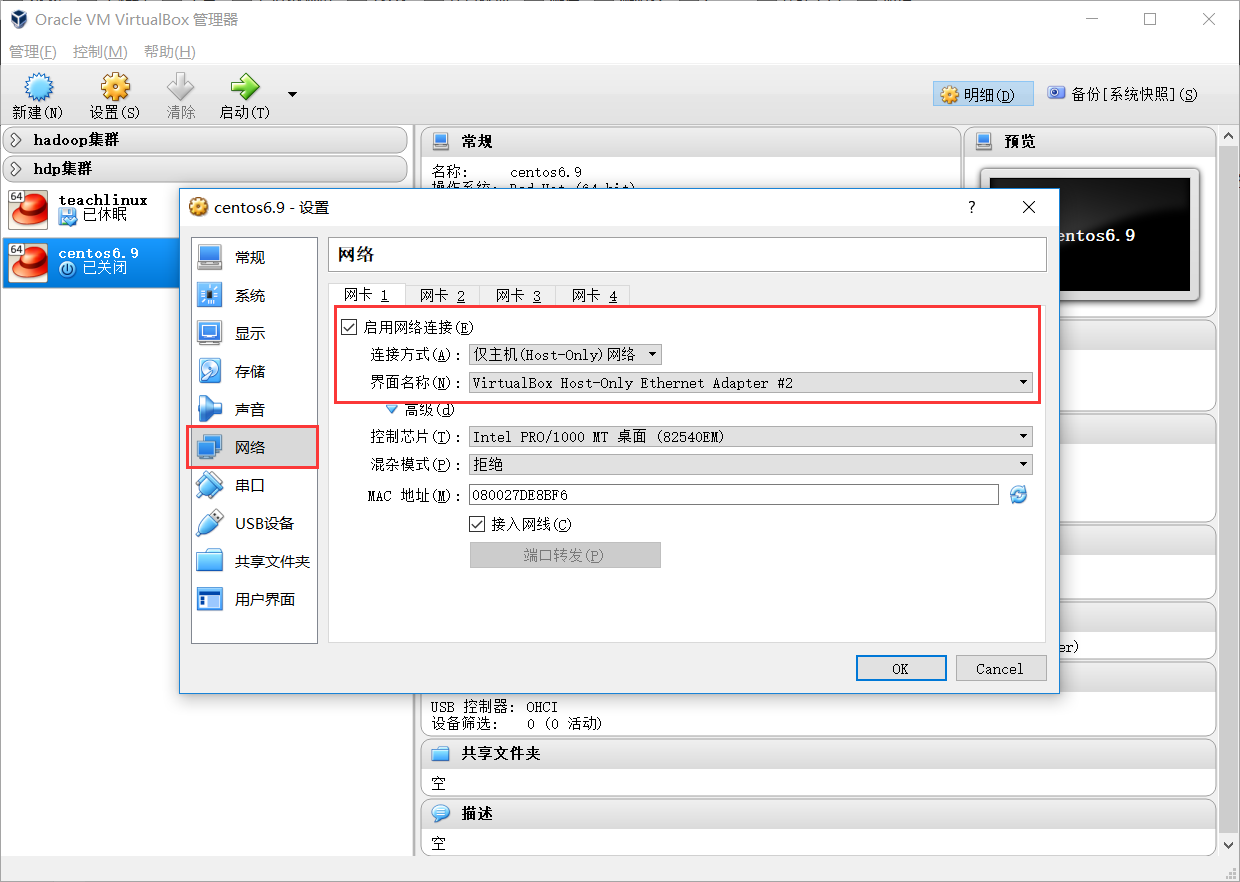Click the VirtualBox title bar icon
The width and height of the screenshot is (1240, 882).
[19, 19]
